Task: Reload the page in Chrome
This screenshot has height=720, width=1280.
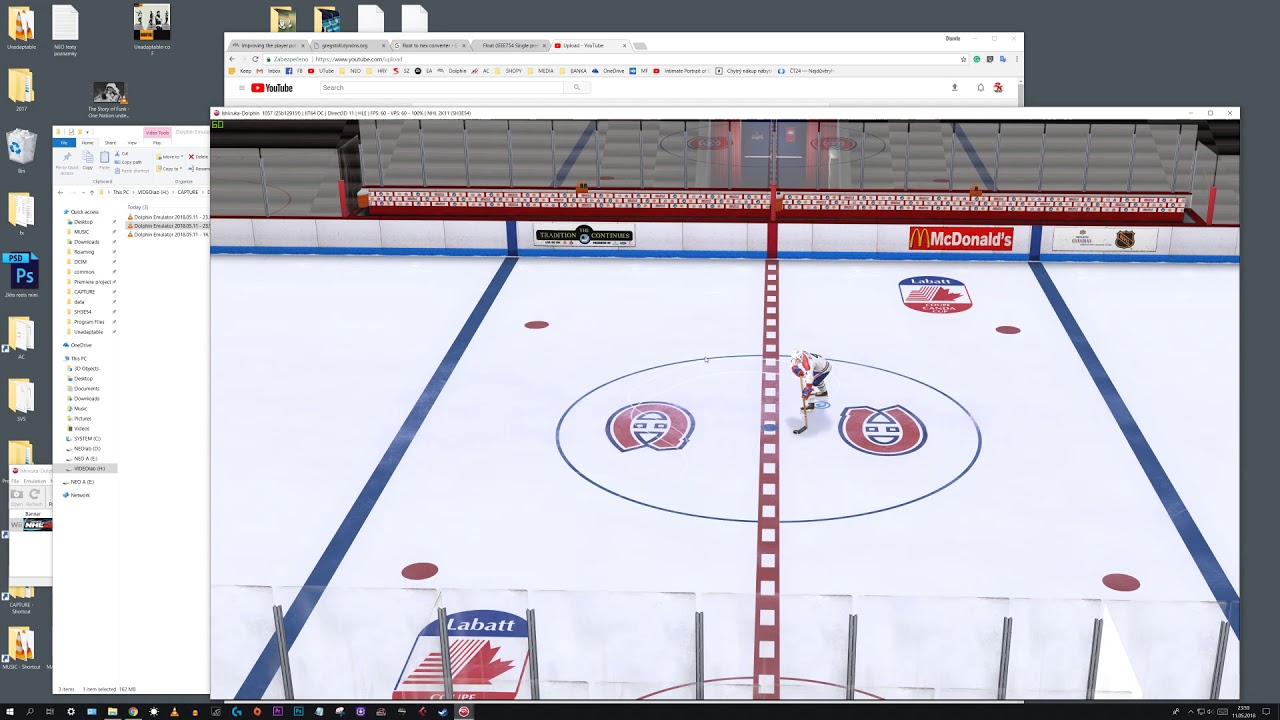Action: click(255, 59)
